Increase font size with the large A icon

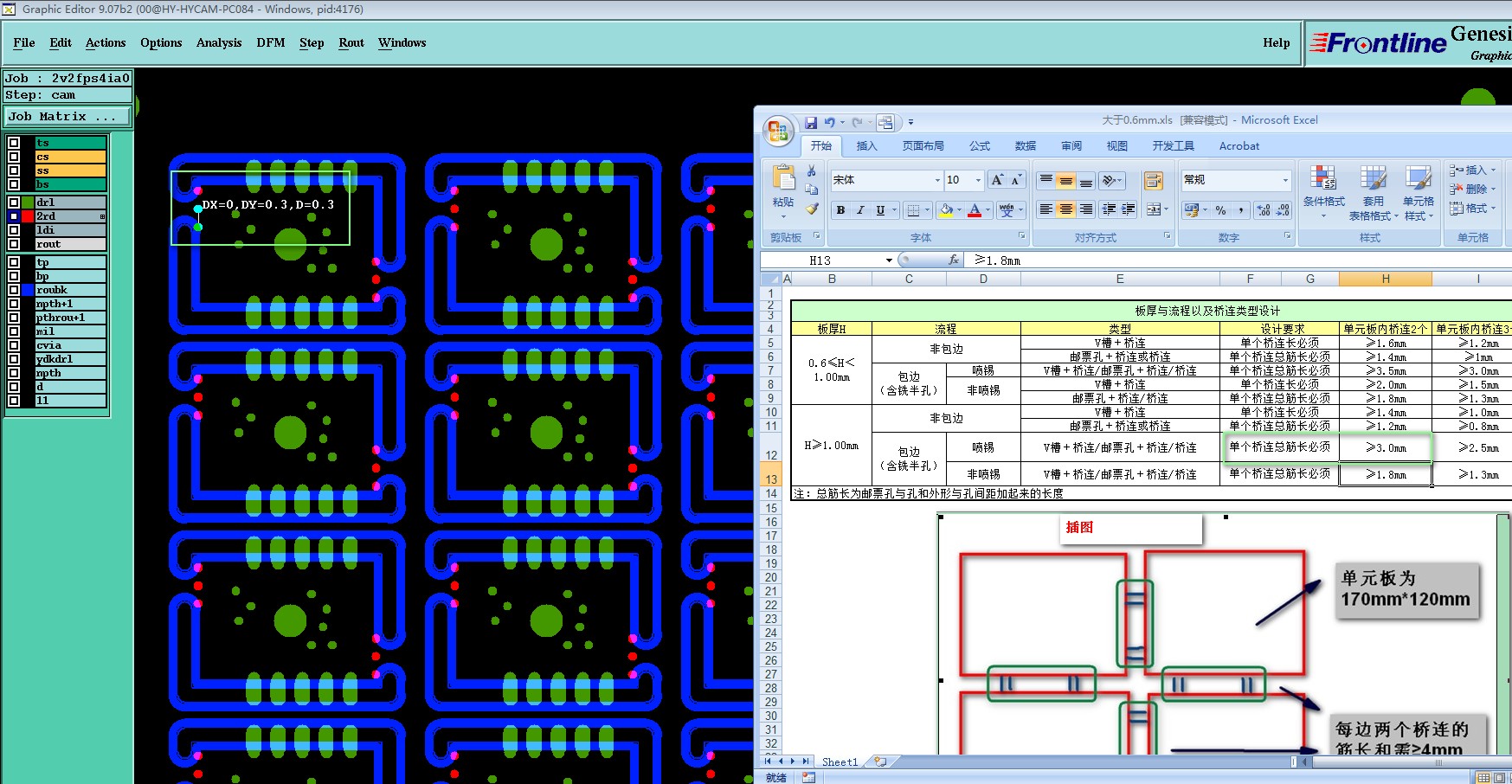pyautogui.click(x=997, y=180)
